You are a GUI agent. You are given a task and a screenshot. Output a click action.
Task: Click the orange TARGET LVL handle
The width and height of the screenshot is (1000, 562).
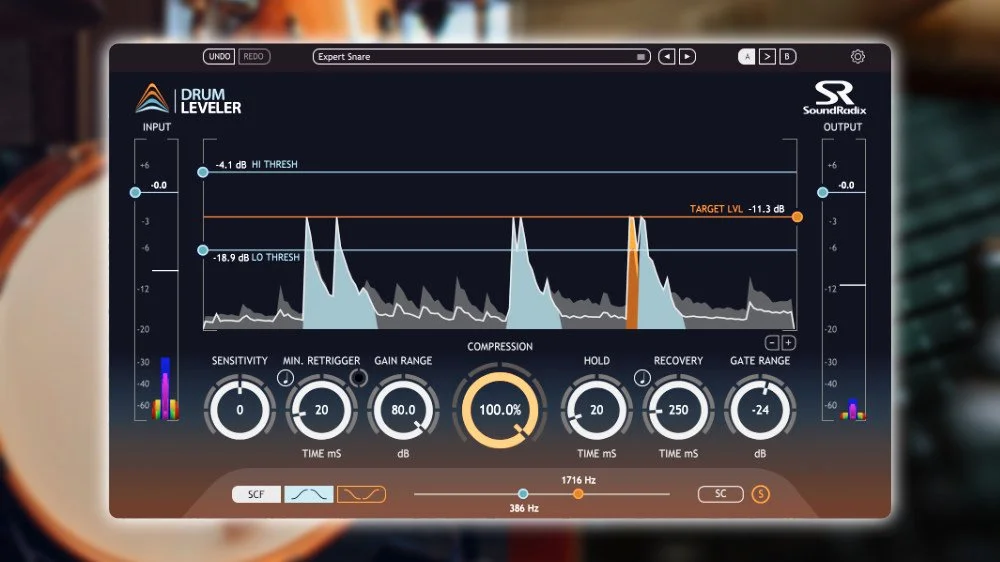(797, 217)
